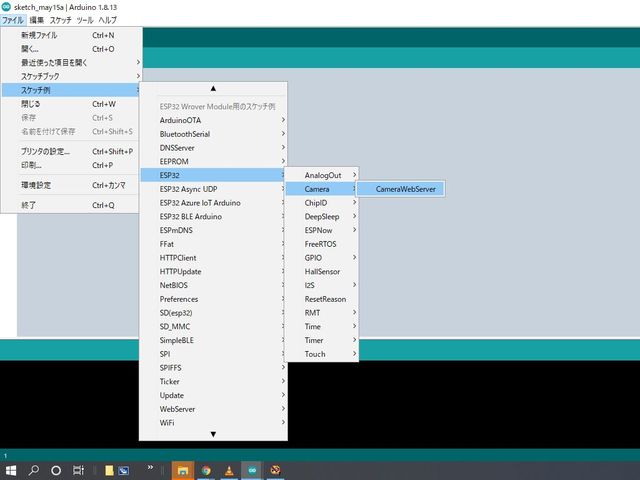640x480 pixels.
Task: Select highlighted ESP32 examples entry
Action: pyautogui.click(x=213, y=175)
